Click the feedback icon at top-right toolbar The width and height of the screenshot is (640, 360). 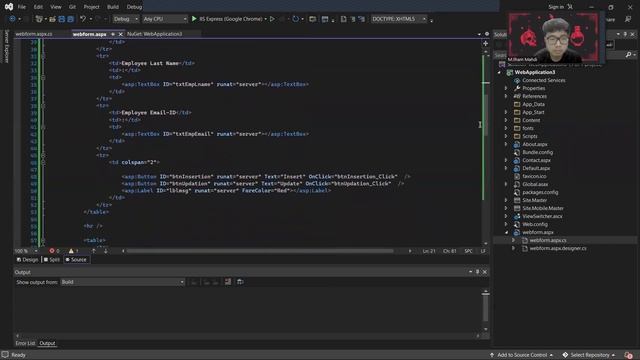pyautogui.click(x=628, y=19)
